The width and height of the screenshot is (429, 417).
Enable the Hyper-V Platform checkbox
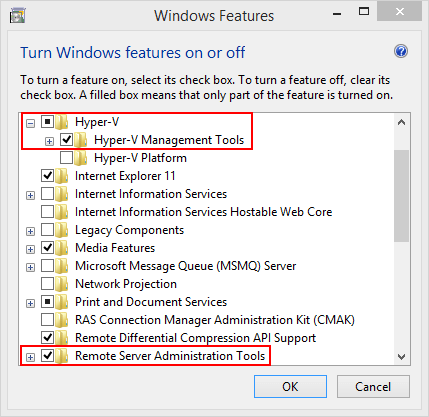[66, 158]
